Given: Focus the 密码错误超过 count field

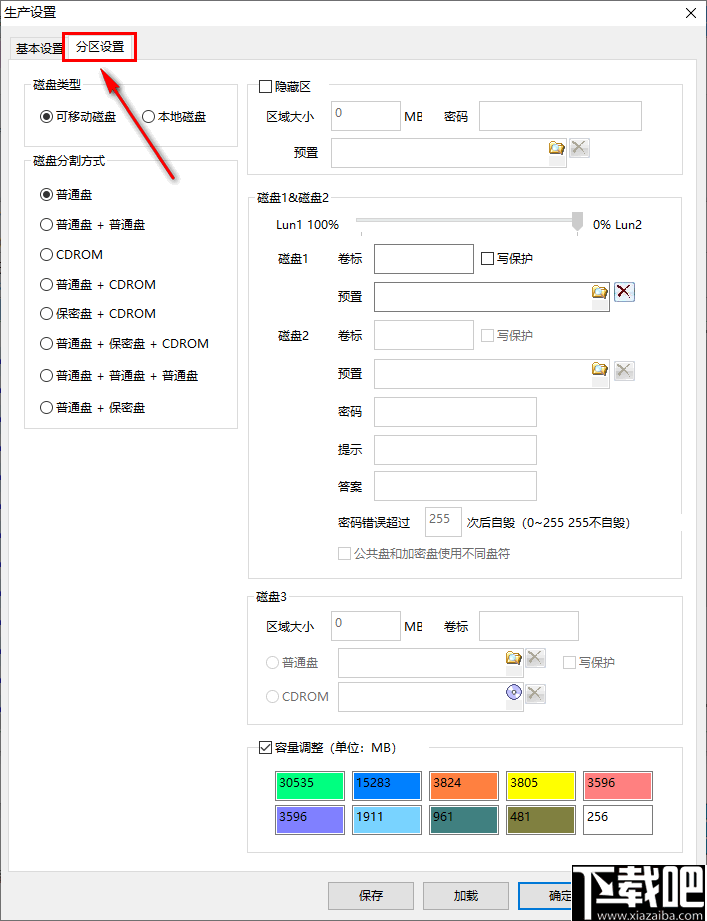Looking at the screenshot, I should pyautogui.click(x=443, y=522).
